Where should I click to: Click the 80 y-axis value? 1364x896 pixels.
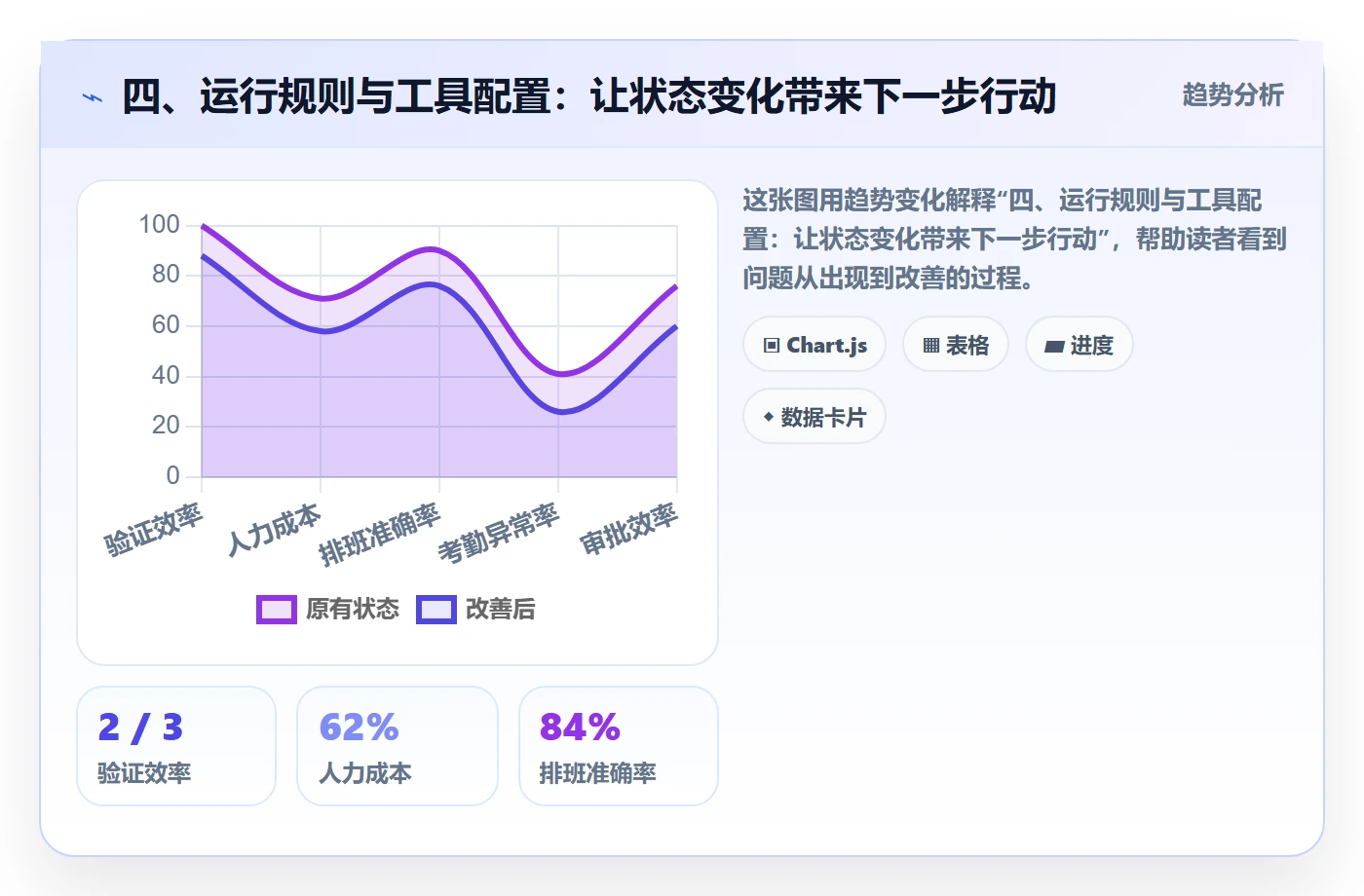[x=166, y=275]
